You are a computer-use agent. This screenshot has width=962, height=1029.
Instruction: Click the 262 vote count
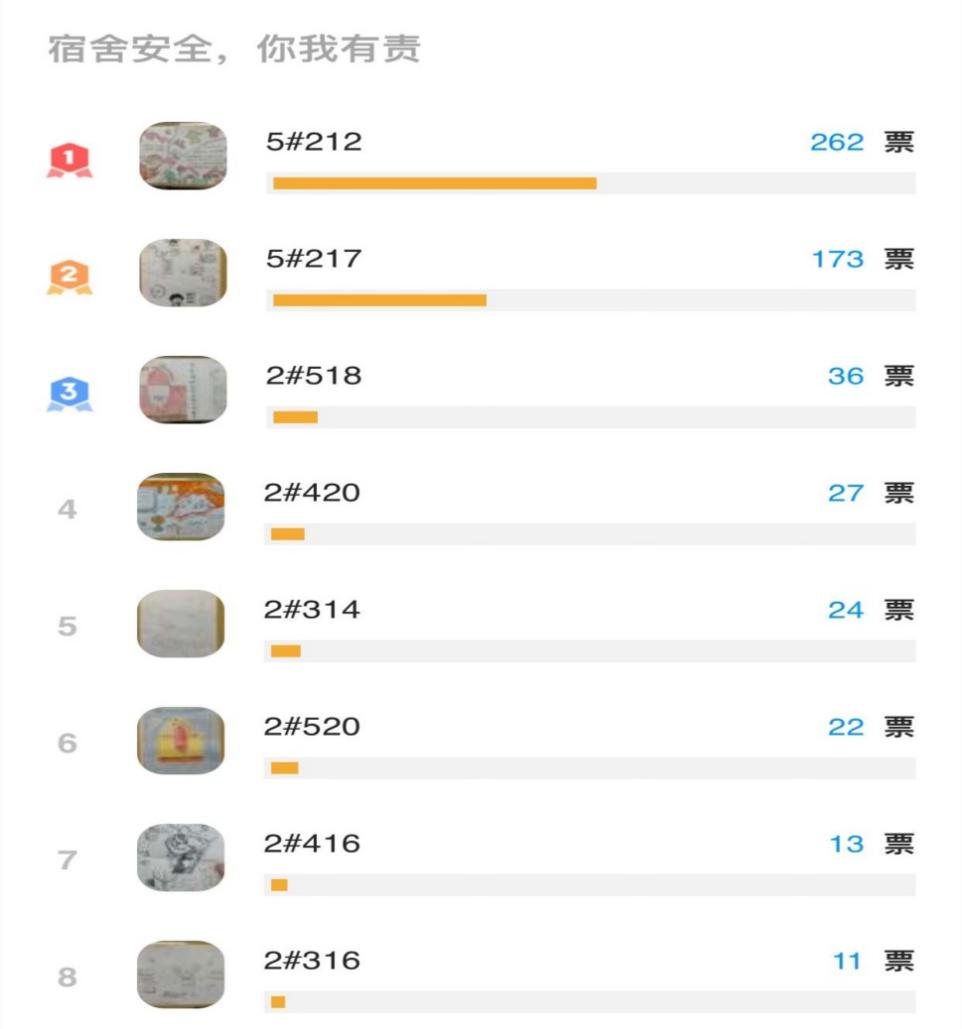[x=837, y=142]
